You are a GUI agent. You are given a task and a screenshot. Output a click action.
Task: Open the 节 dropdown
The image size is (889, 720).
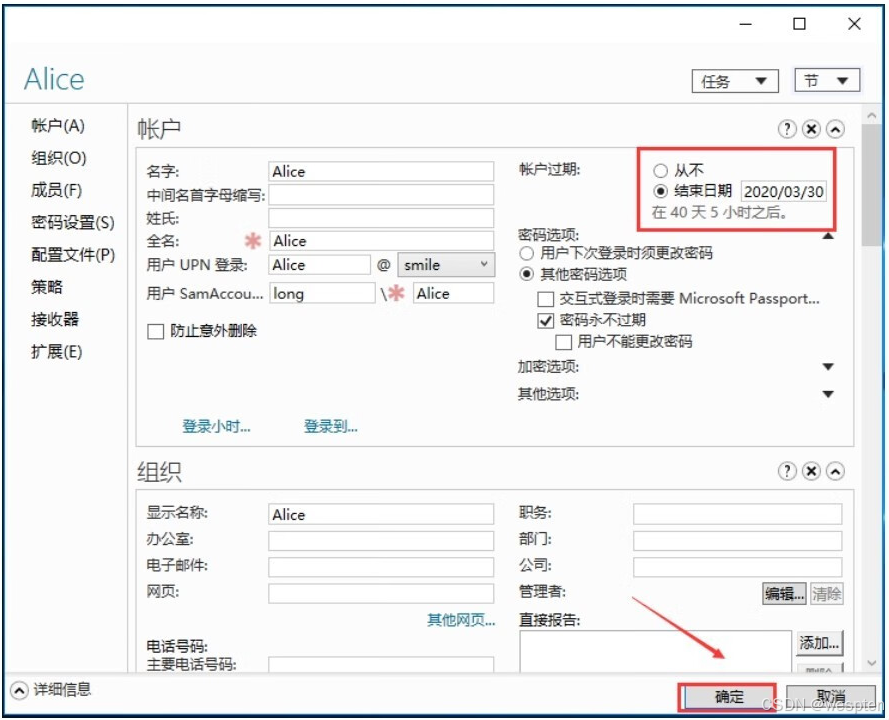[x=827, y=81]
